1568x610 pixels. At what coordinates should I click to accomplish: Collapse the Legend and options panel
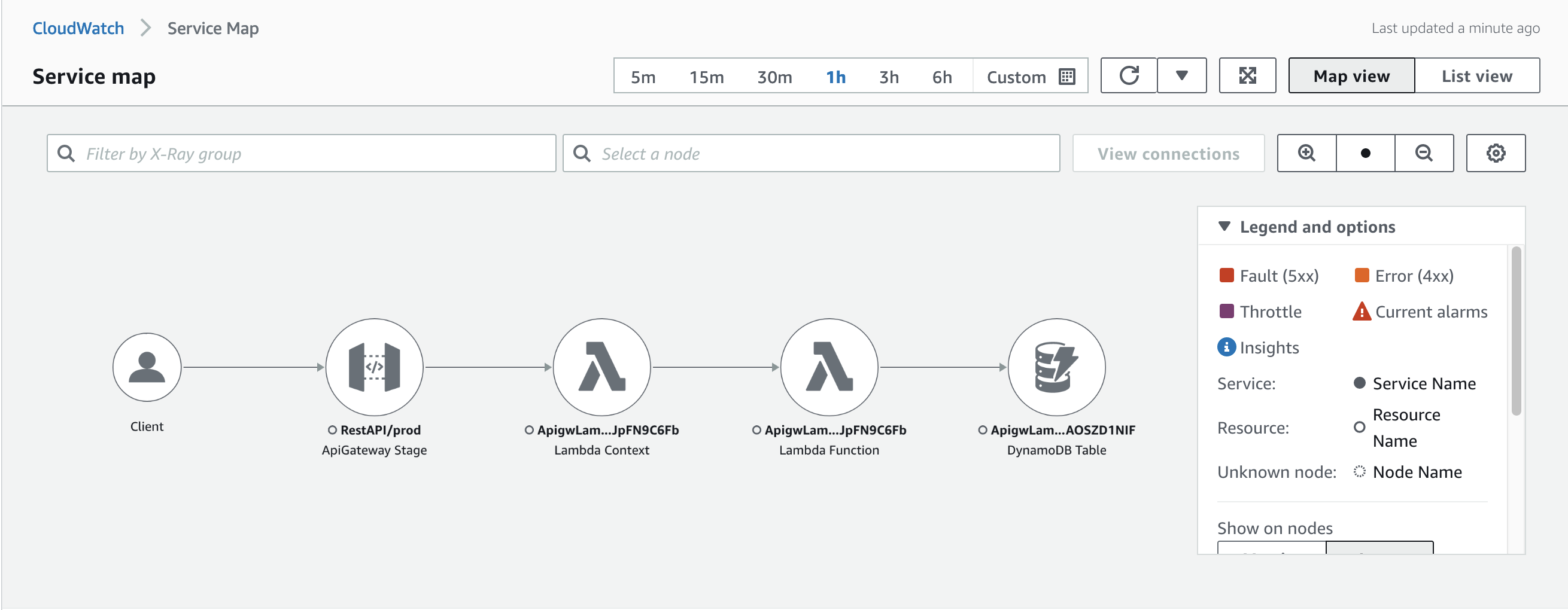1224,226
